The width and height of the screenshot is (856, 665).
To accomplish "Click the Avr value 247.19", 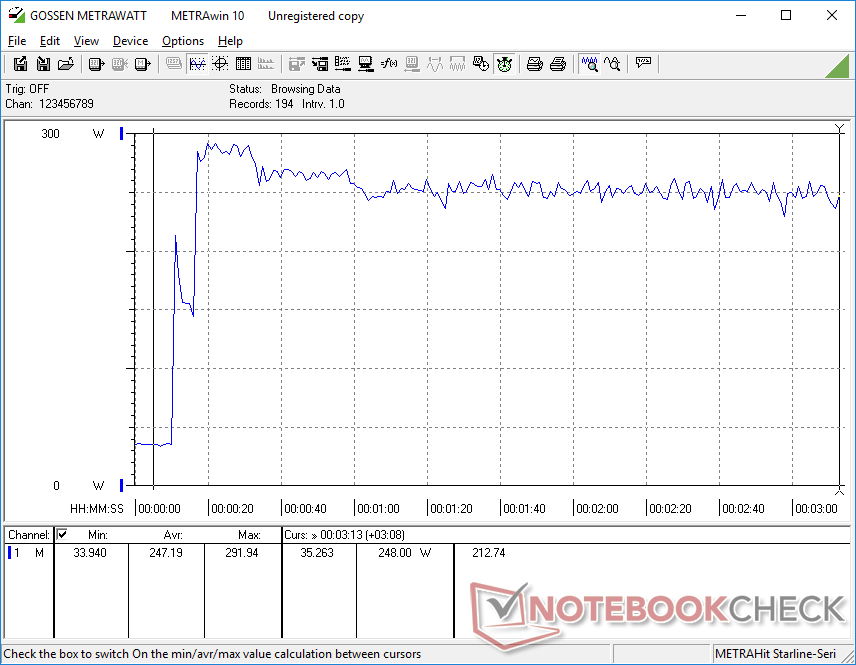I will click(166, 553).
